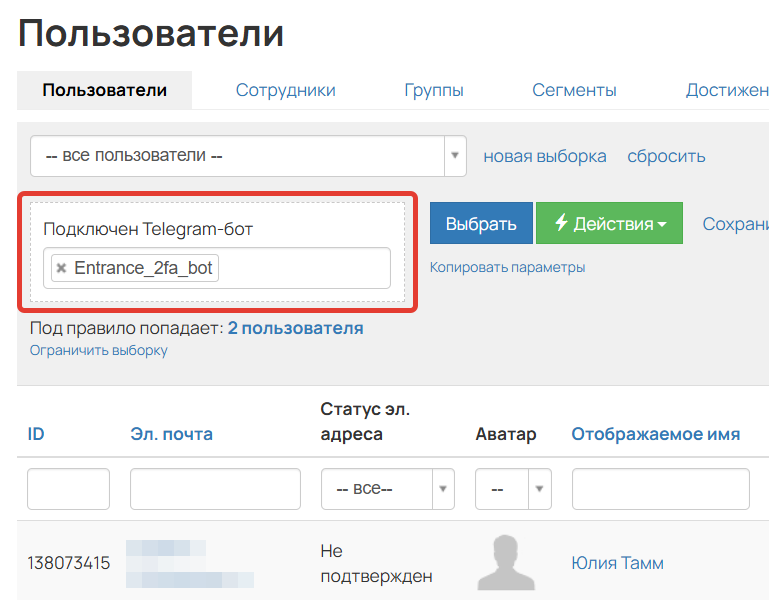Go to the Сегменты tab
Image resolution: width=769 pixels, height=600 pixels.
tap(574, 90)
